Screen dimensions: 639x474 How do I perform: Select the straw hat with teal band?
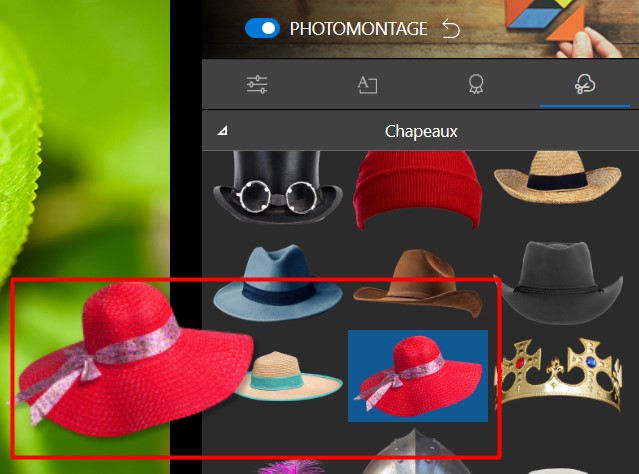[293, 376]
